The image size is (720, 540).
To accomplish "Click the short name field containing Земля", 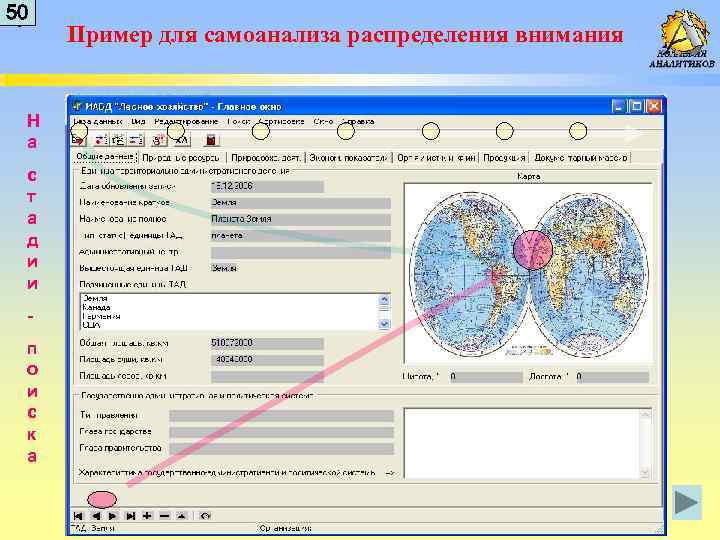I will (x=301, y=203).
